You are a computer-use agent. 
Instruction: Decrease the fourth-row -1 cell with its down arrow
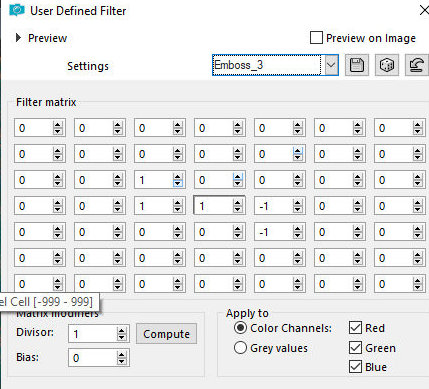pyautogui.click(x=298, y=210)
